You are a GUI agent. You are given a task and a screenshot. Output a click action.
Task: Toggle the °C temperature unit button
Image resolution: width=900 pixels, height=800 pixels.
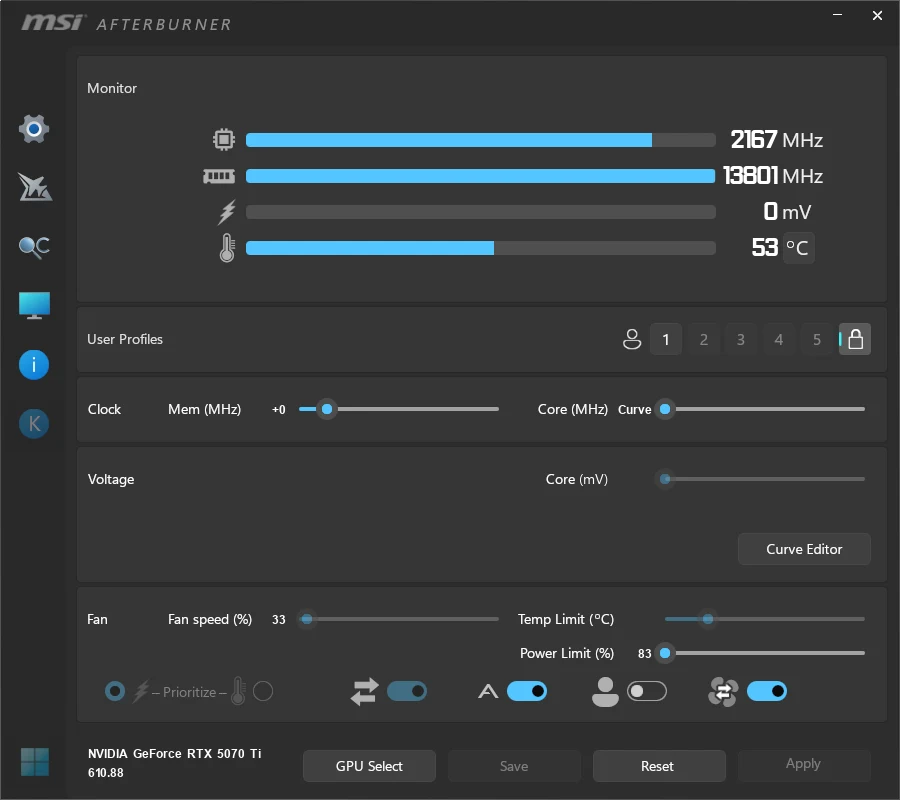tap(798, 248)
